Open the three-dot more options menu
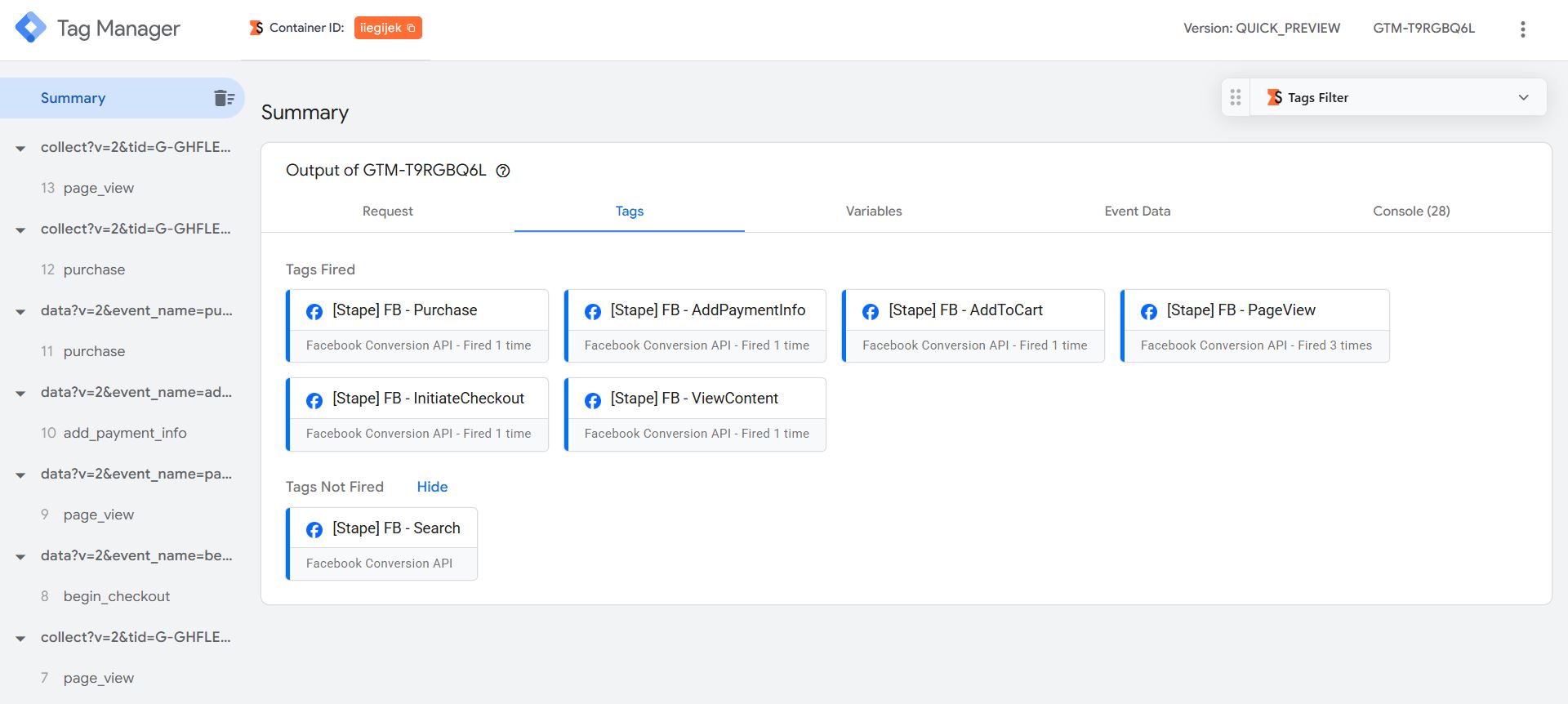The width and height of the screenshot is (1568, 704). (x=1522, y=29)
